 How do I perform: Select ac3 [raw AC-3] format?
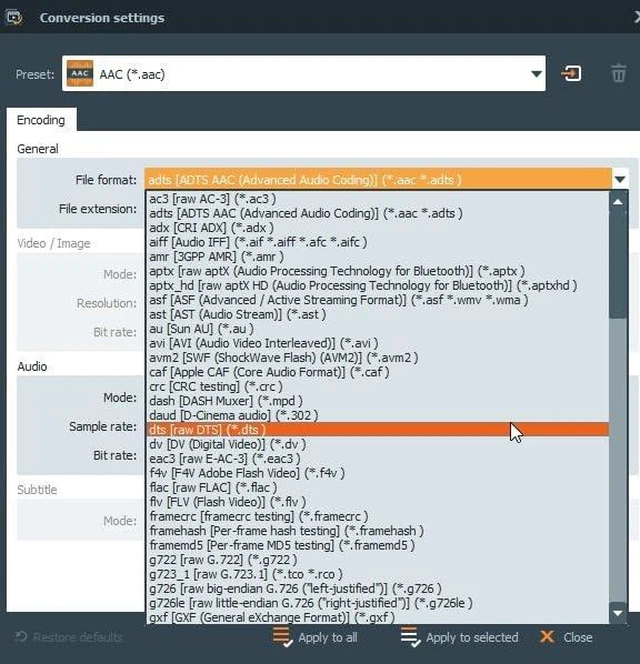click(x=377, y=199)
